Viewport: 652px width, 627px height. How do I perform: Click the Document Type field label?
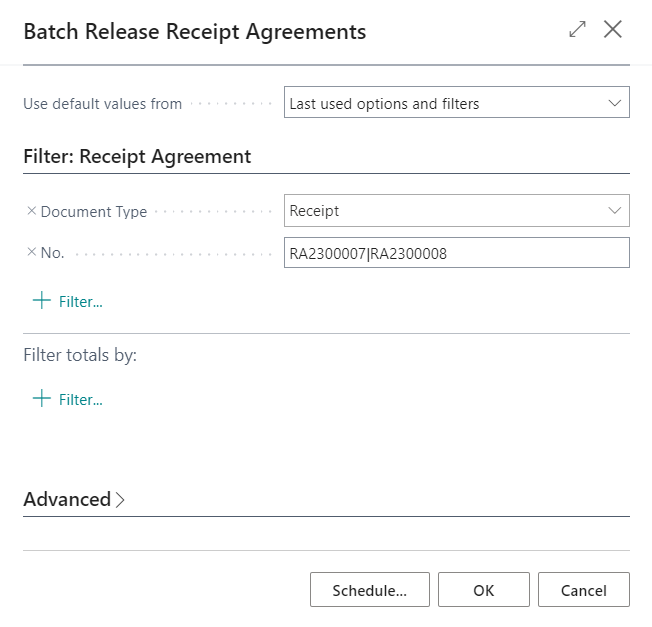click(94, 212)
